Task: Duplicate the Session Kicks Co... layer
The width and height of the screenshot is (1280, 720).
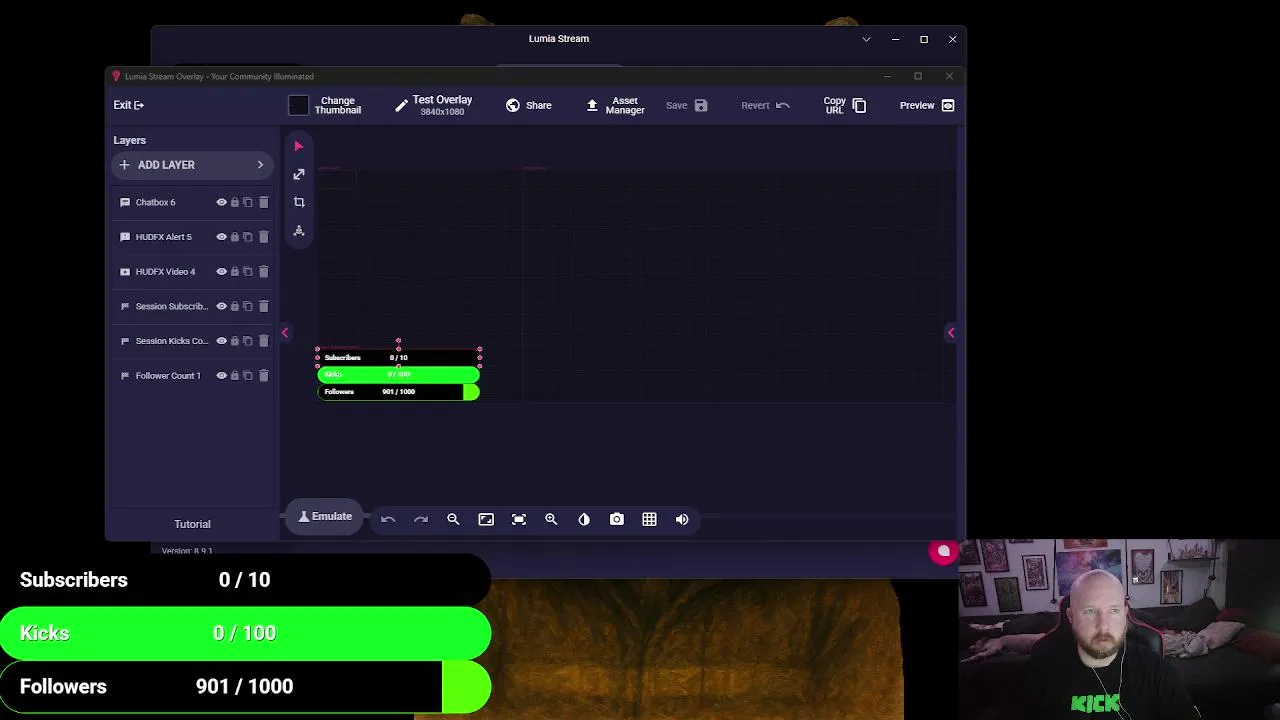Action: click(248, 341)
